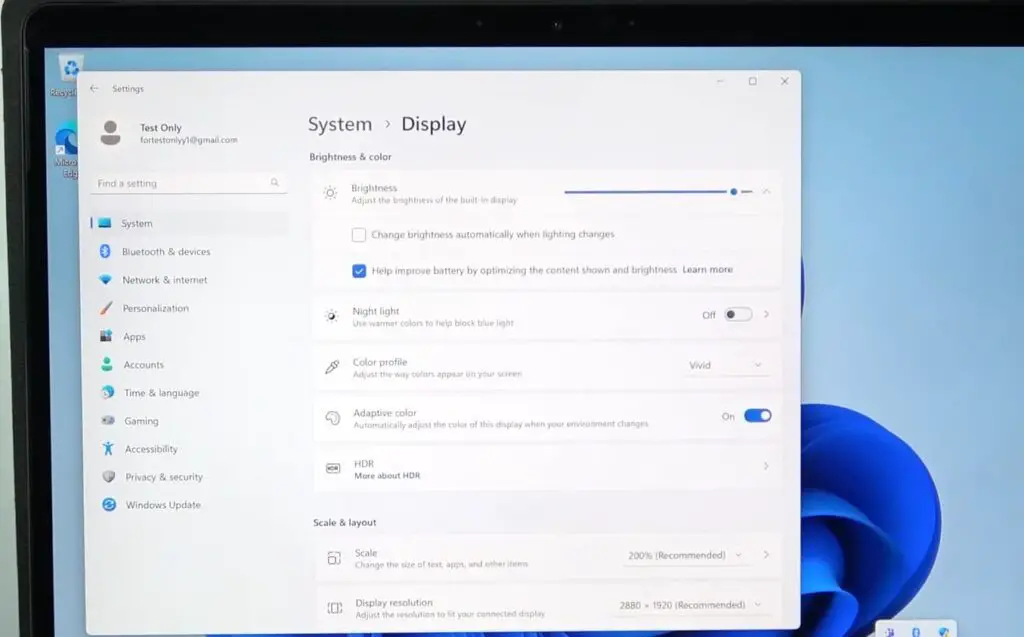Select System in the settings sidebar
The width and height of the screenshot is (1024, 637).
point(104,222)
